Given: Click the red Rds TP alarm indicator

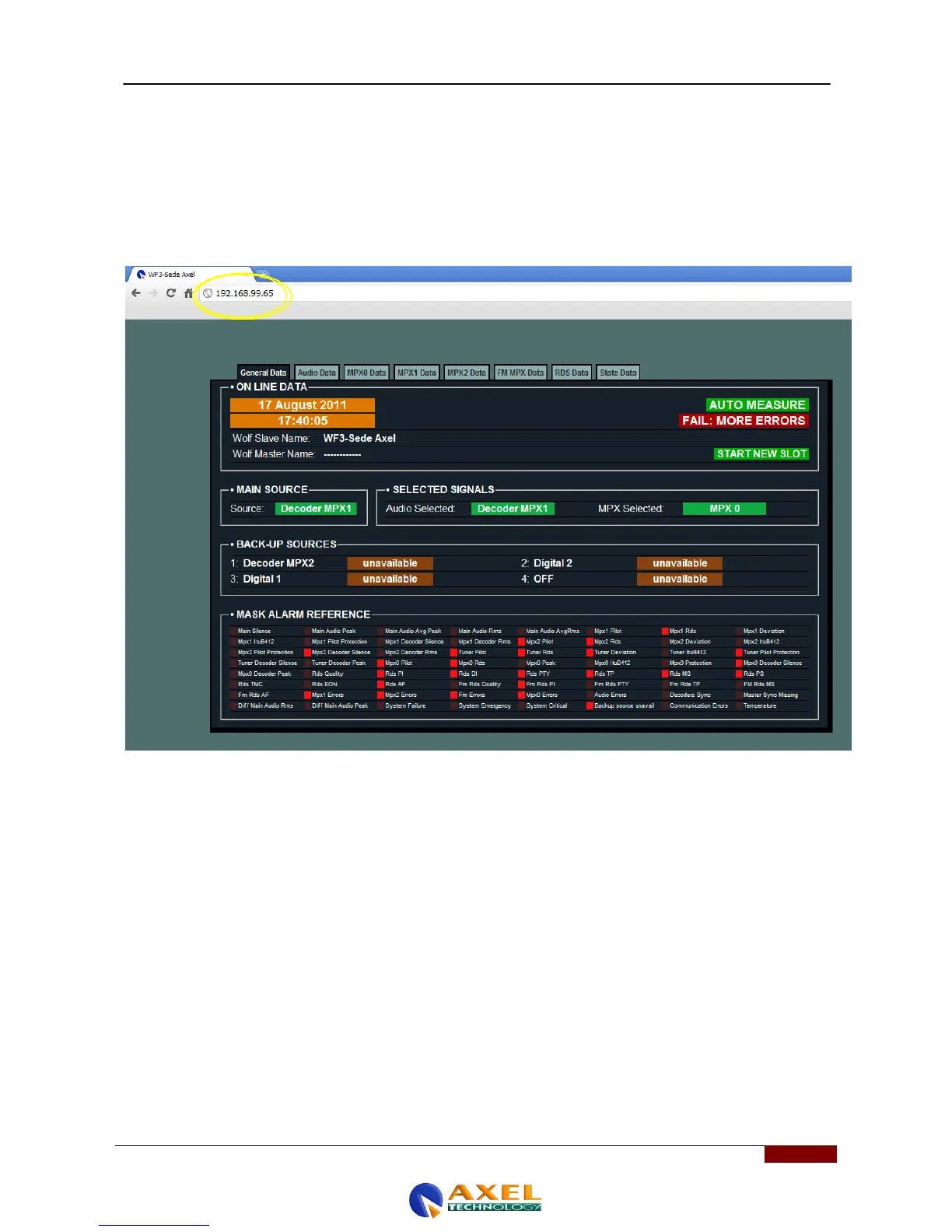Looking at the screenshot, I should (x=590, y=674).
